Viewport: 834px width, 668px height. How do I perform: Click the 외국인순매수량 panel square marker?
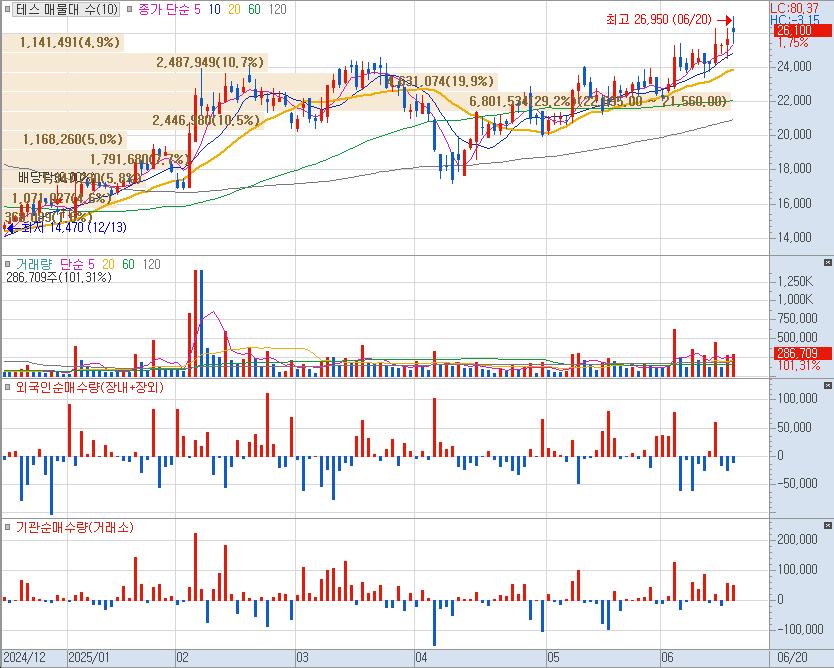coord(7,387)
